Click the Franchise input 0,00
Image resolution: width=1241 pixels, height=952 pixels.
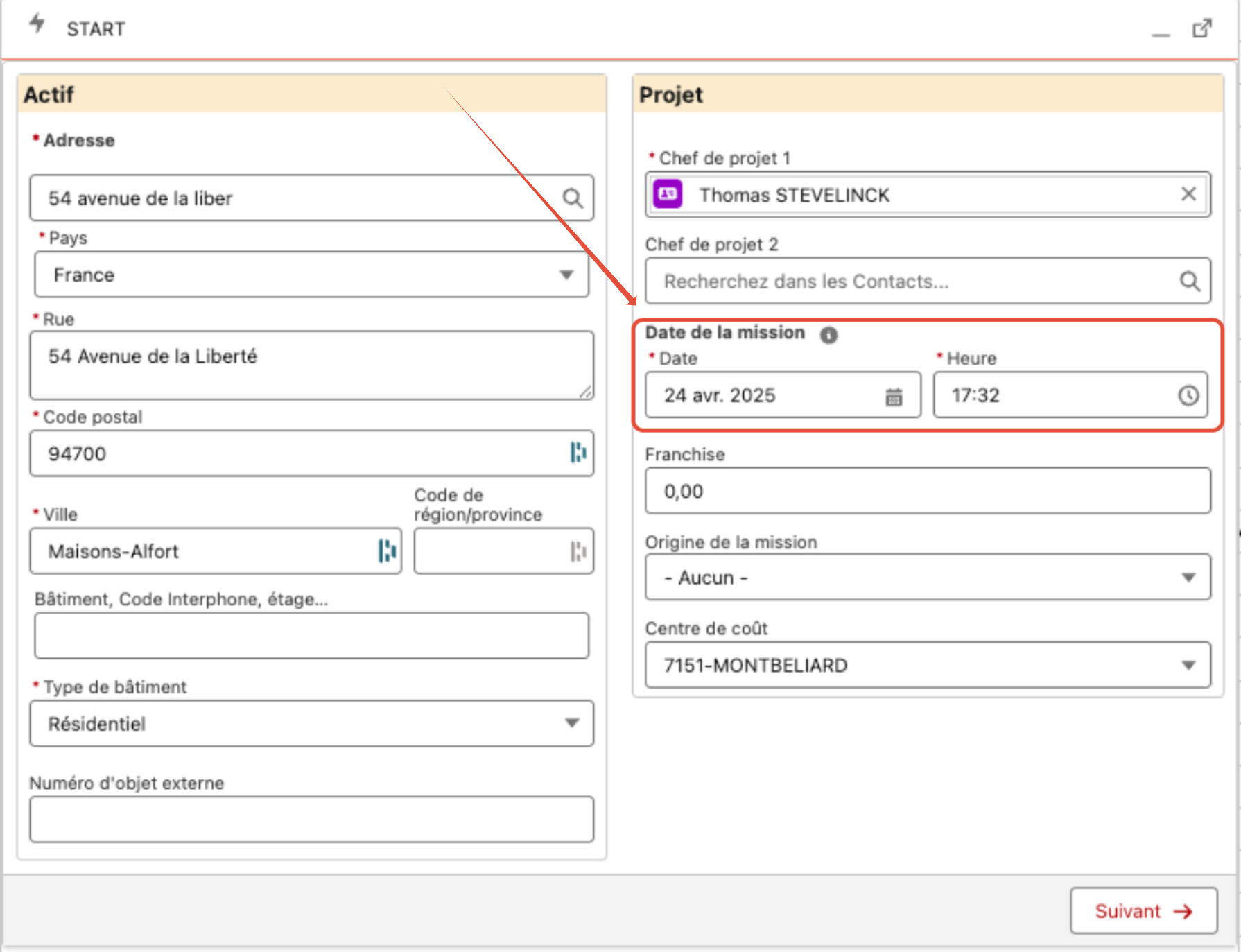tap(928, 491)
